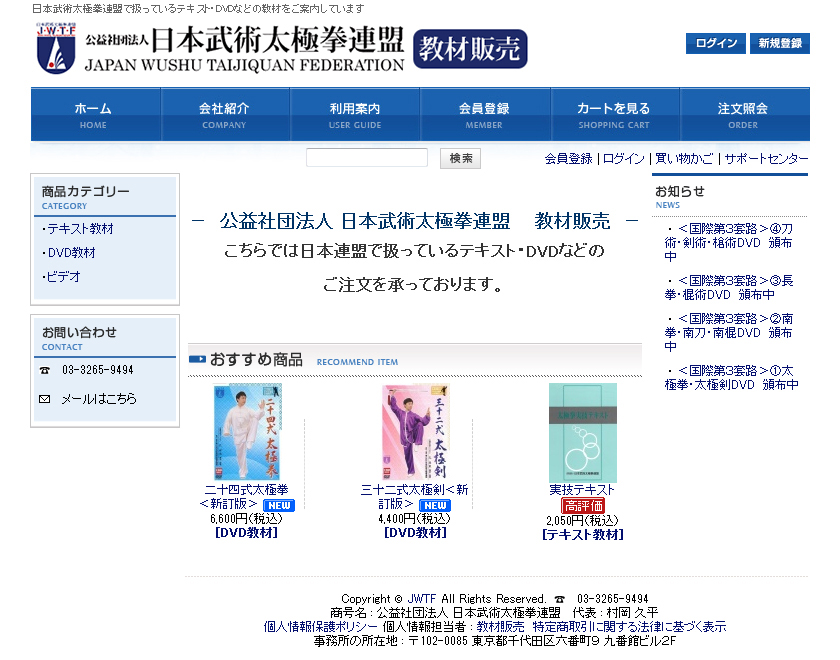Select the テキスト教材 category
The height and width of the screenshot is (660, 840).
pos(80,229)
